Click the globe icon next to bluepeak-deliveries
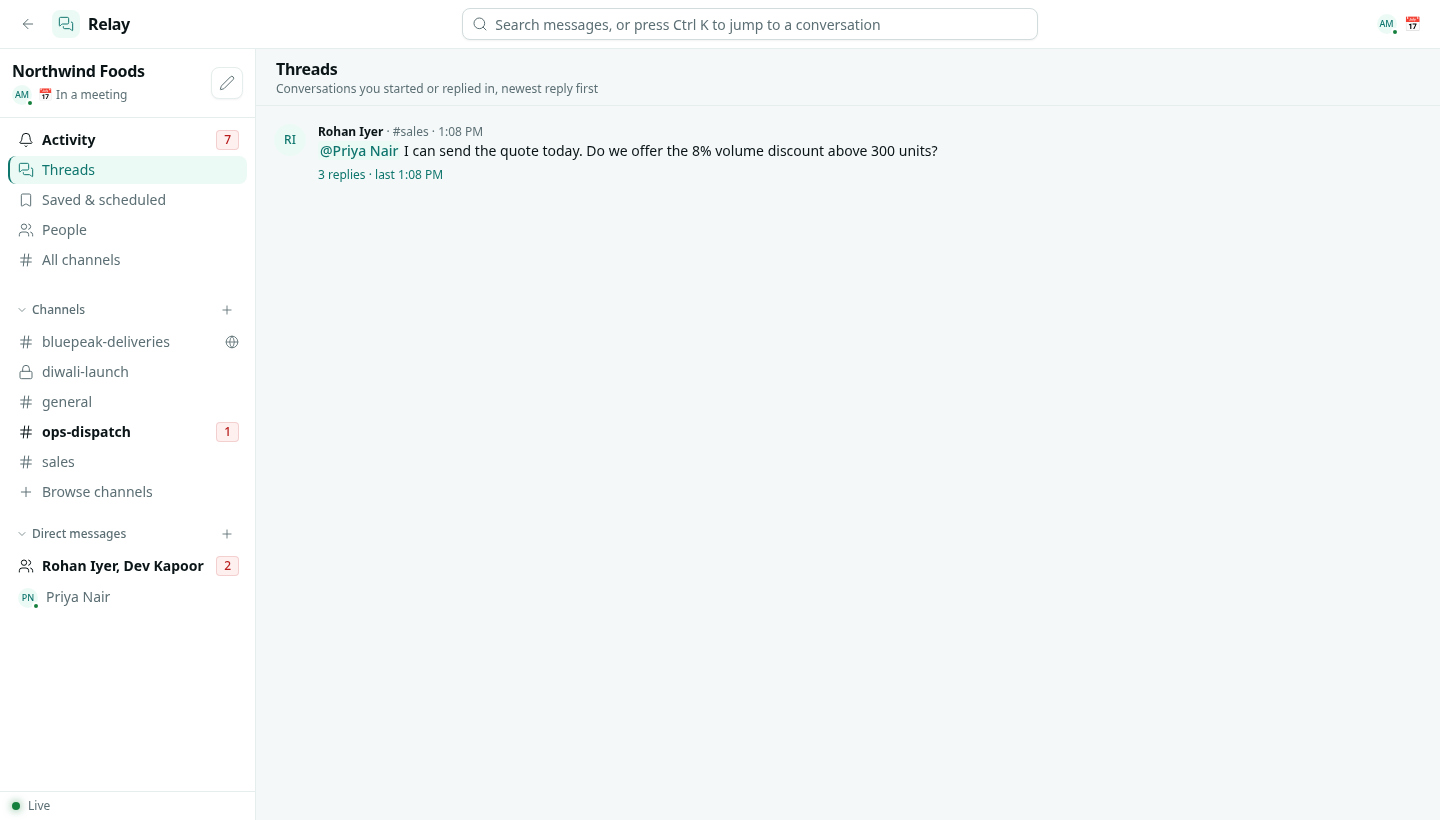Image resolution: width=1440 pixels, height=820 pixels. click(x=232, y=342)
